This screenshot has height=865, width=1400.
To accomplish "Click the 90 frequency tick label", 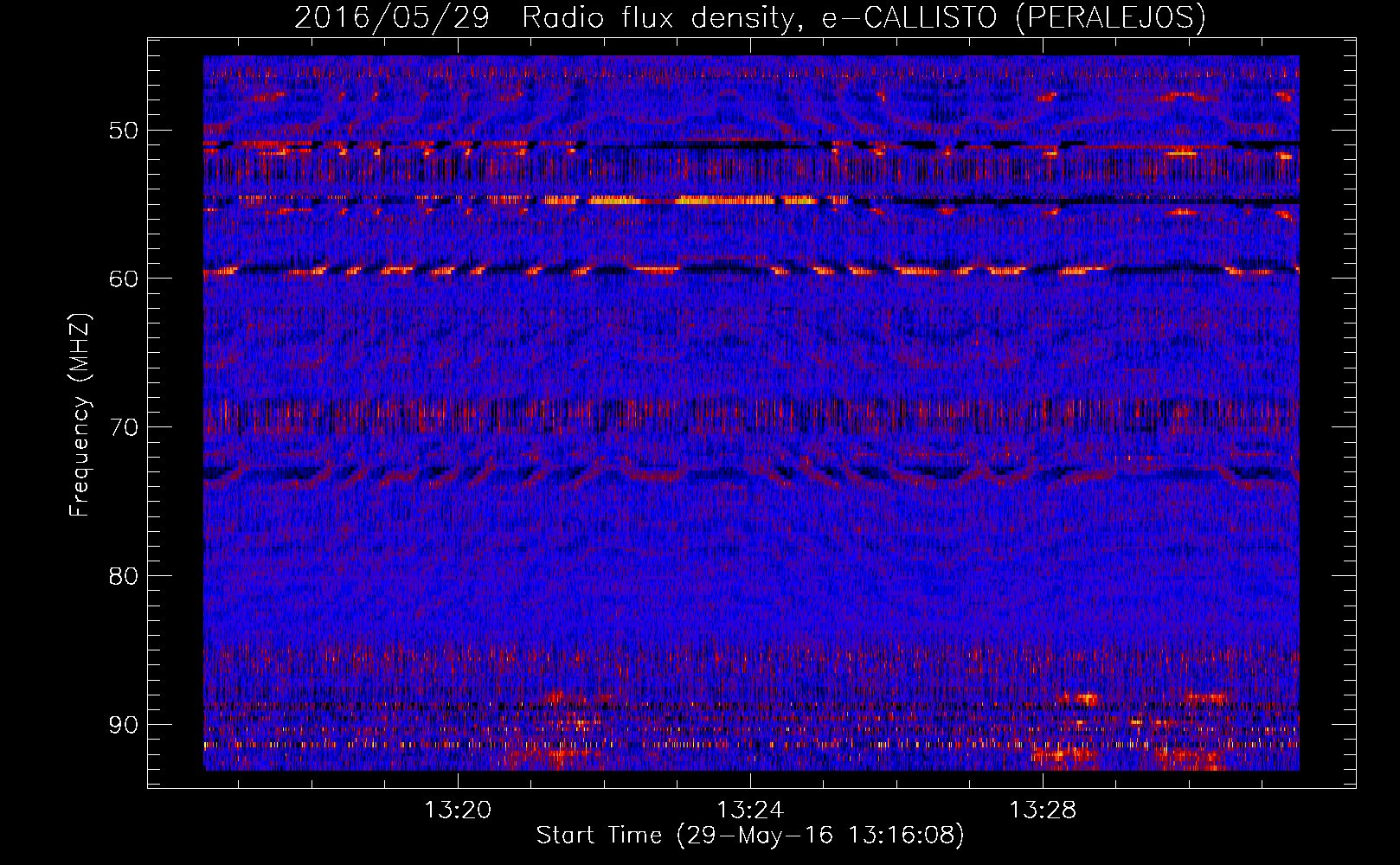I will (123, 724).
